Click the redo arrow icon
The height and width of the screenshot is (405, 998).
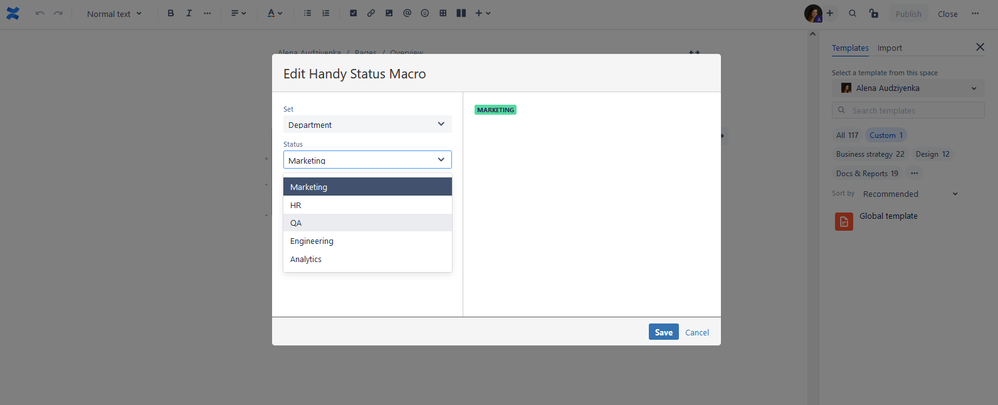[x=58, y=13]
